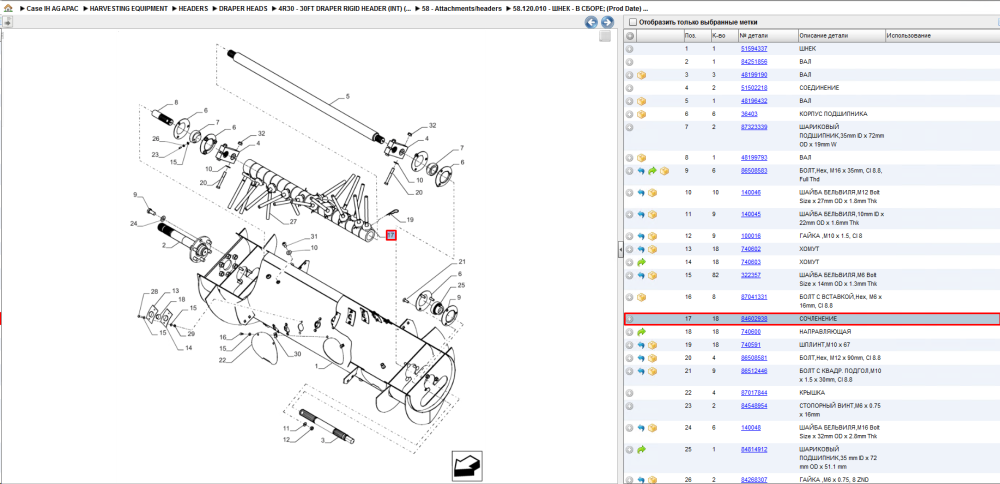Select callout 17 on the diagram
This screenshot has height=484, width=1000.
pos(391,235)
